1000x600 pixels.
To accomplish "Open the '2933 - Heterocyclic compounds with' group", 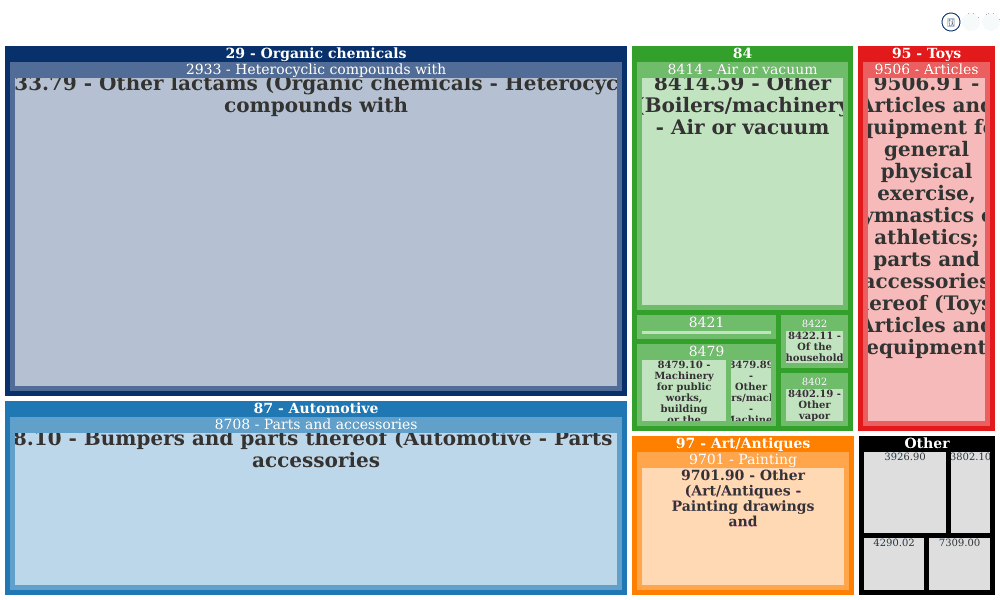I will [316, 70].
